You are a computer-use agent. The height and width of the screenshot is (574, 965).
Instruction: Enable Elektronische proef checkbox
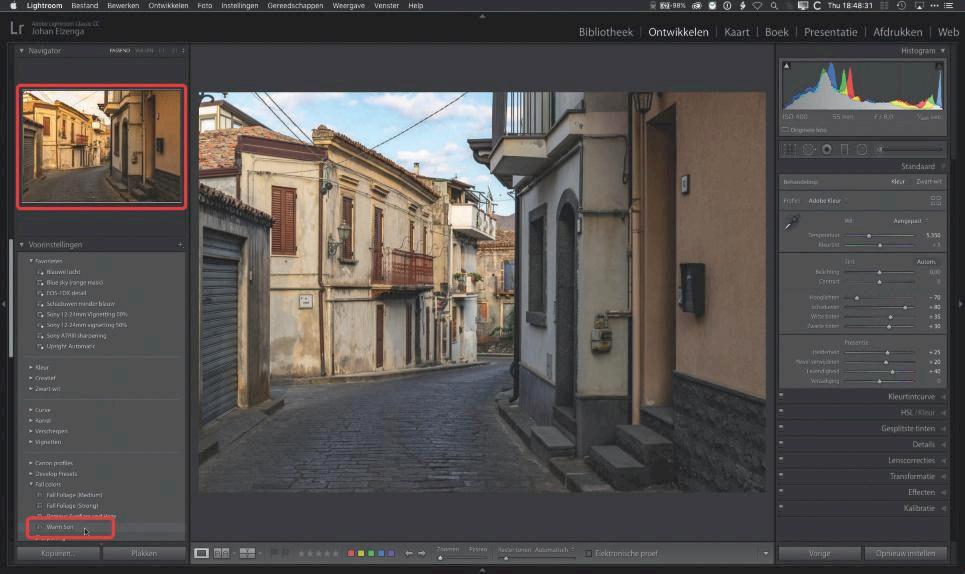coord(588,553)
